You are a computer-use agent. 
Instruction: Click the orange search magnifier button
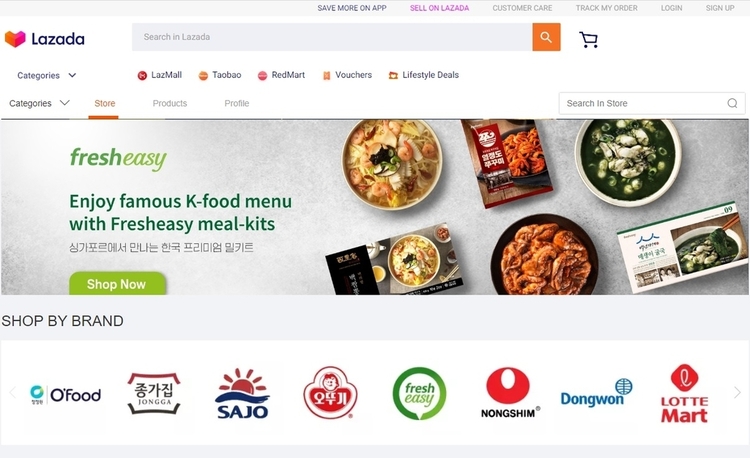[546, 37]
